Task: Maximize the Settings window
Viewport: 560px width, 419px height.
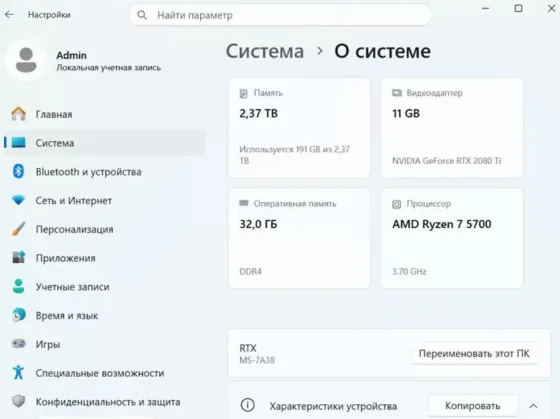Action: pos(518,8)
